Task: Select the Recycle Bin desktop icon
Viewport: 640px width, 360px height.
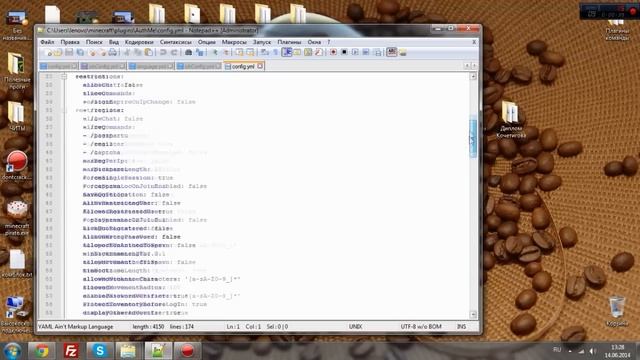Action: point(616,312)
